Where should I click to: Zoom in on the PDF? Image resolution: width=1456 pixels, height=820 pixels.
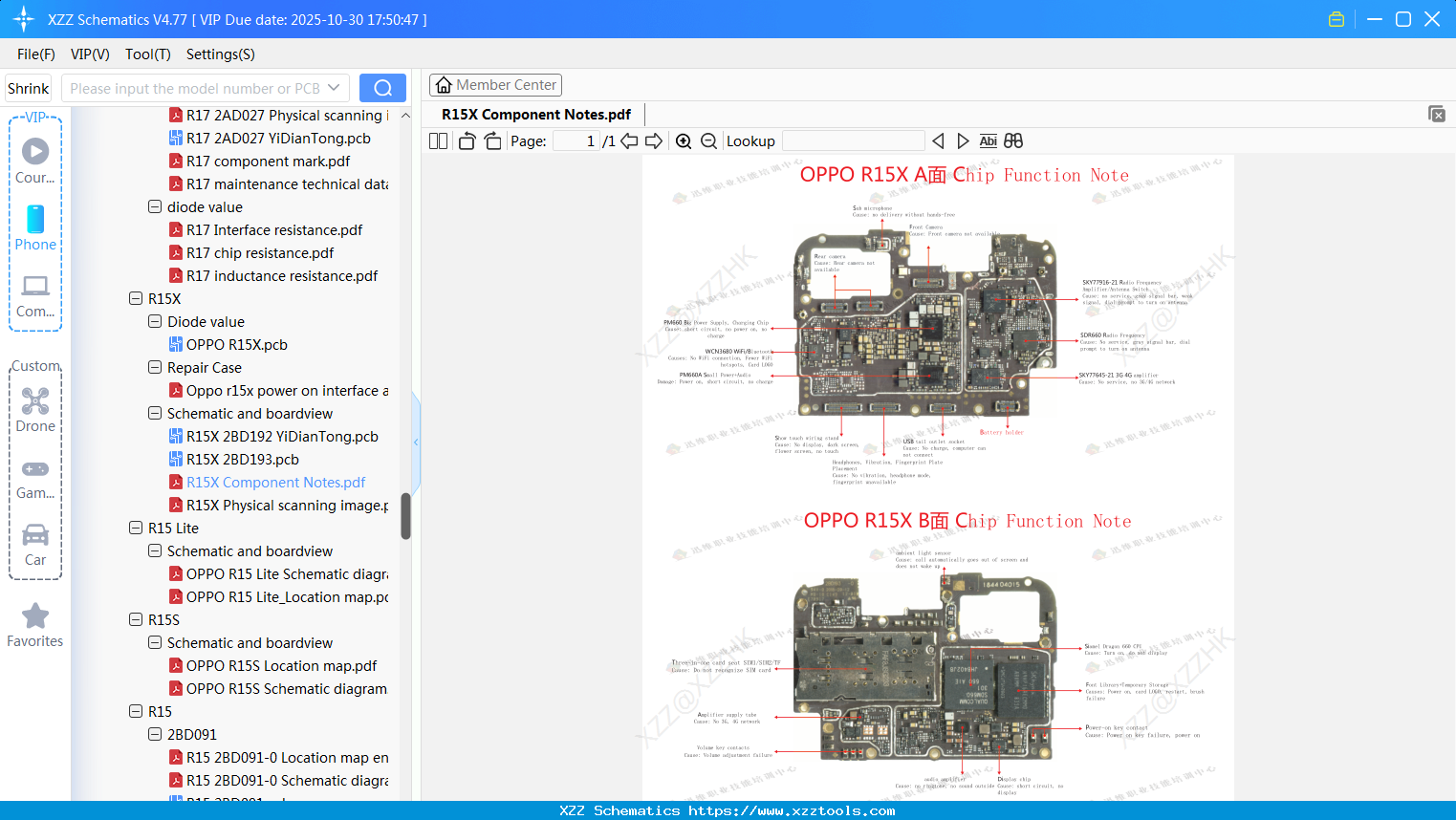[x=684, y=141]
